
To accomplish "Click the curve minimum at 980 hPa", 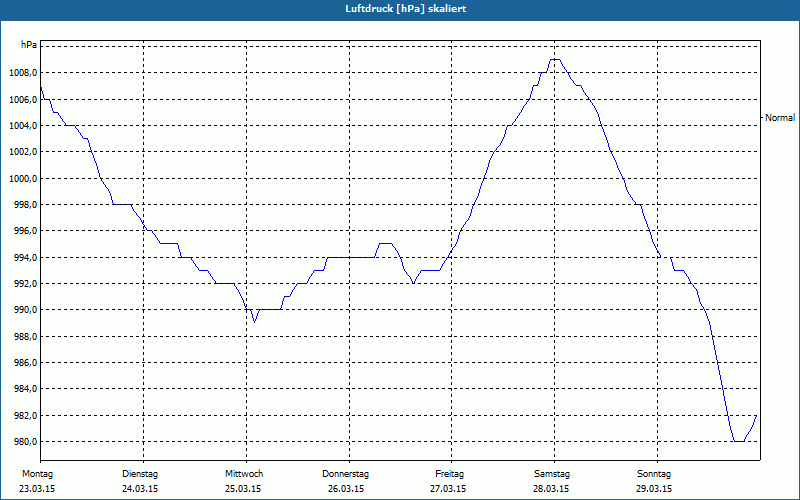I will click(739, 441).
